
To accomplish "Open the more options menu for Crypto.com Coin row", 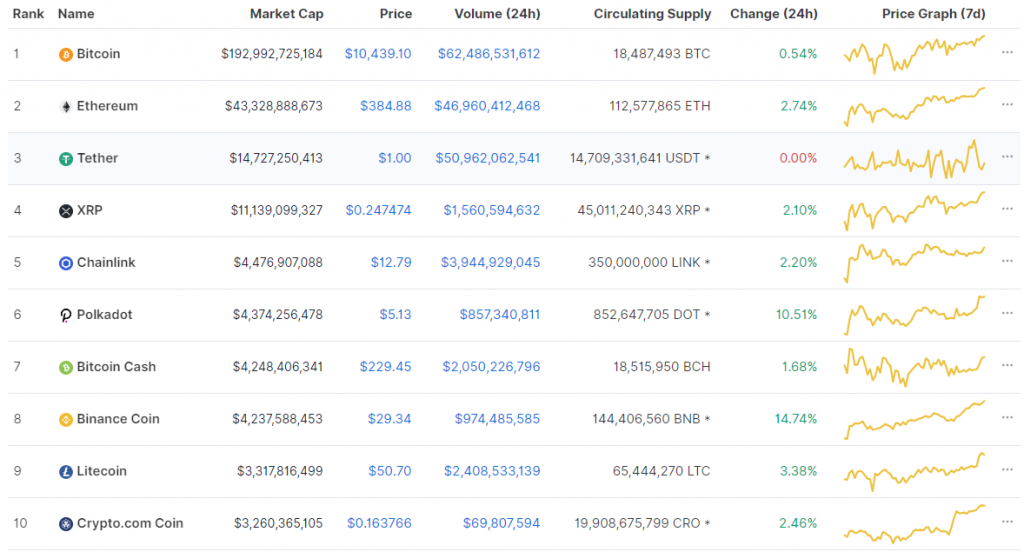I will point(1007,522).
